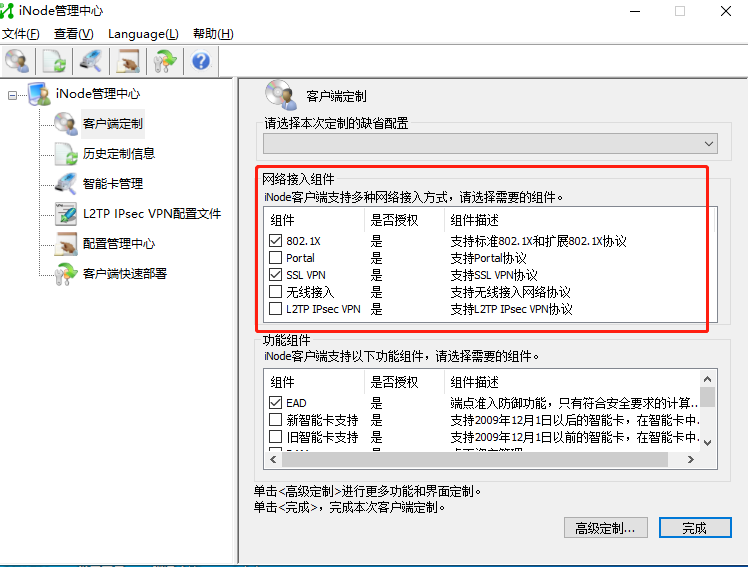Viewport: 748px width, 567px height.
Task: Click scroll down arrow in function components list
Action: pos(707,443)
